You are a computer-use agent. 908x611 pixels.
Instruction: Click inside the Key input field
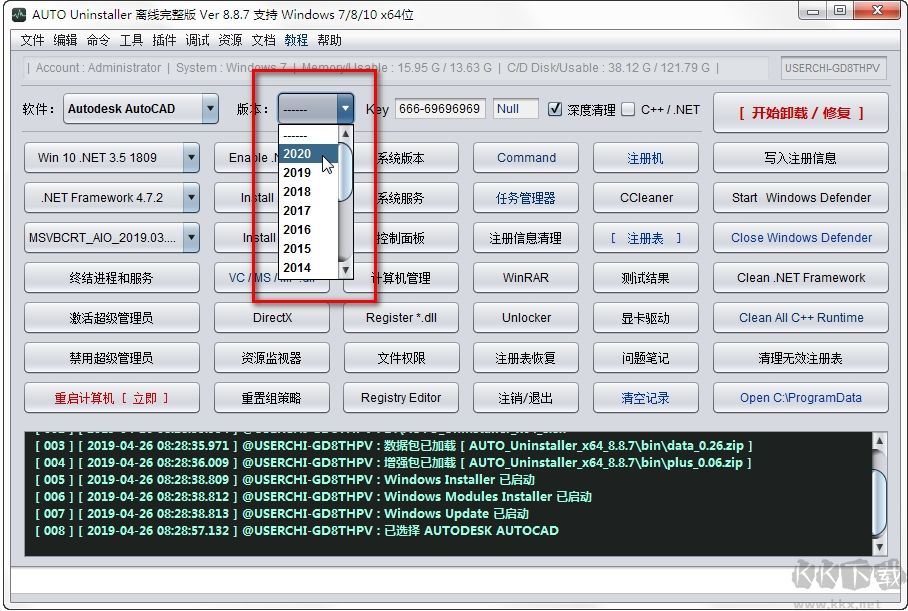[x=441, y=109]
